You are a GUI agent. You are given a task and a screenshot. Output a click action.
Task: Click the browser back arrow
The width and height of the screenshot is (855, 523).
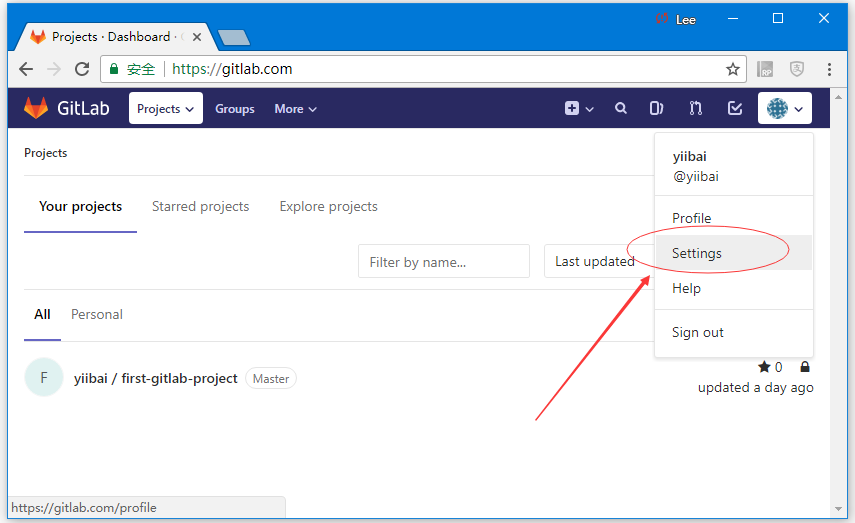coord(26,69)
